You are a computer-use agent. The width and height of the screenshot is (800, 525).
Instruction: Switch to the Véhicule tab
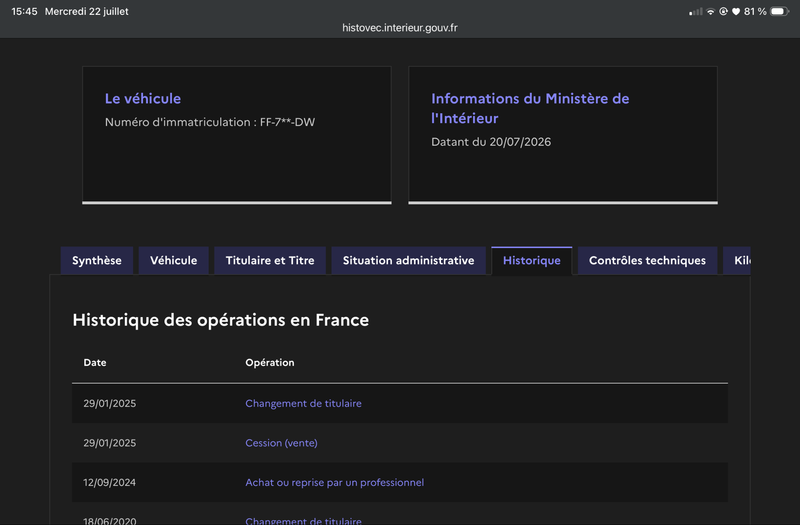173,261
